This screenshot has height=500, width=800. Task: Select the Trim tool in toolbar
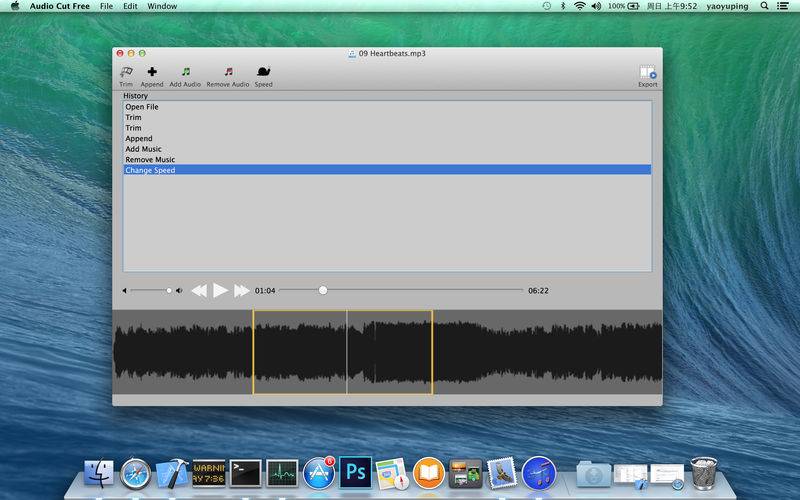point(126,73)
